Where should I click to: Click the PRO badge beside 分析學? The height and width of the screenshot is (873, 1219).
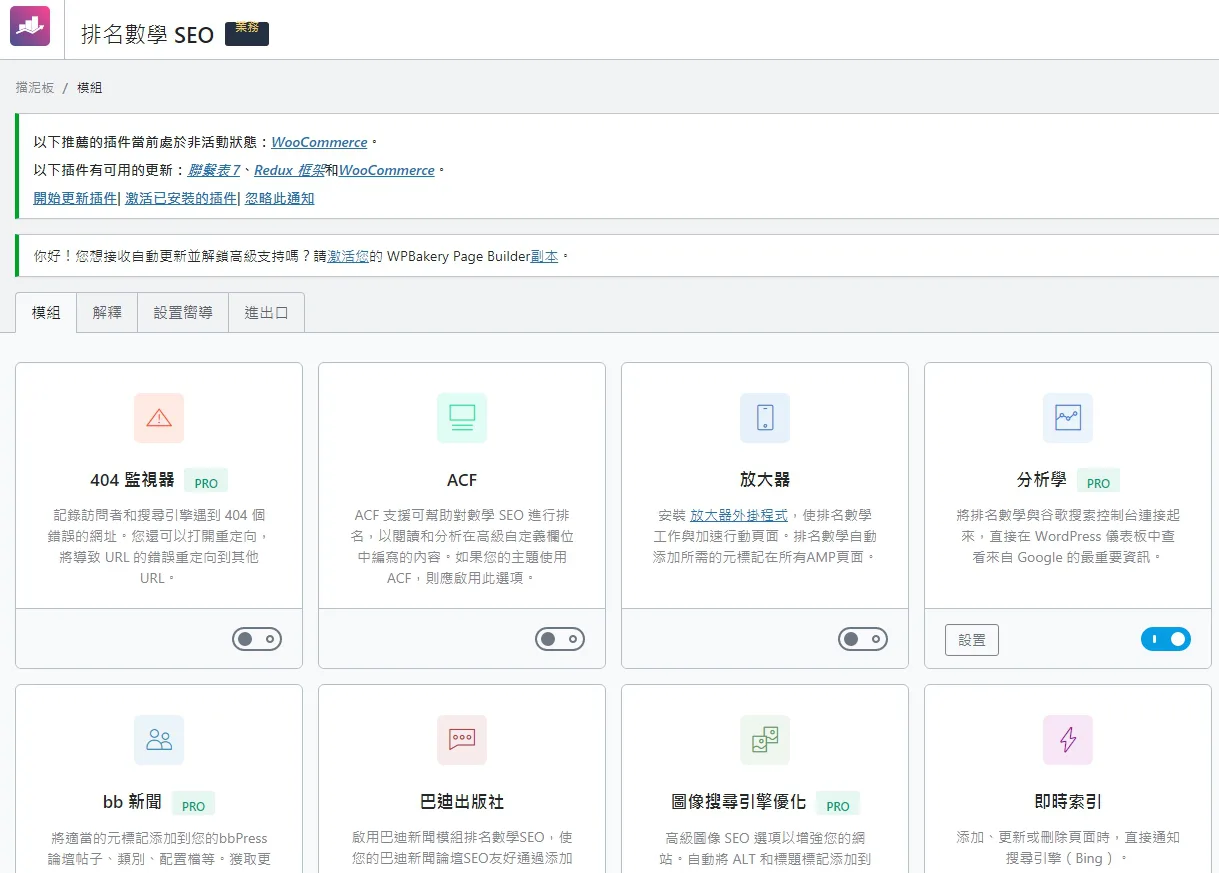click(1098, 482)
